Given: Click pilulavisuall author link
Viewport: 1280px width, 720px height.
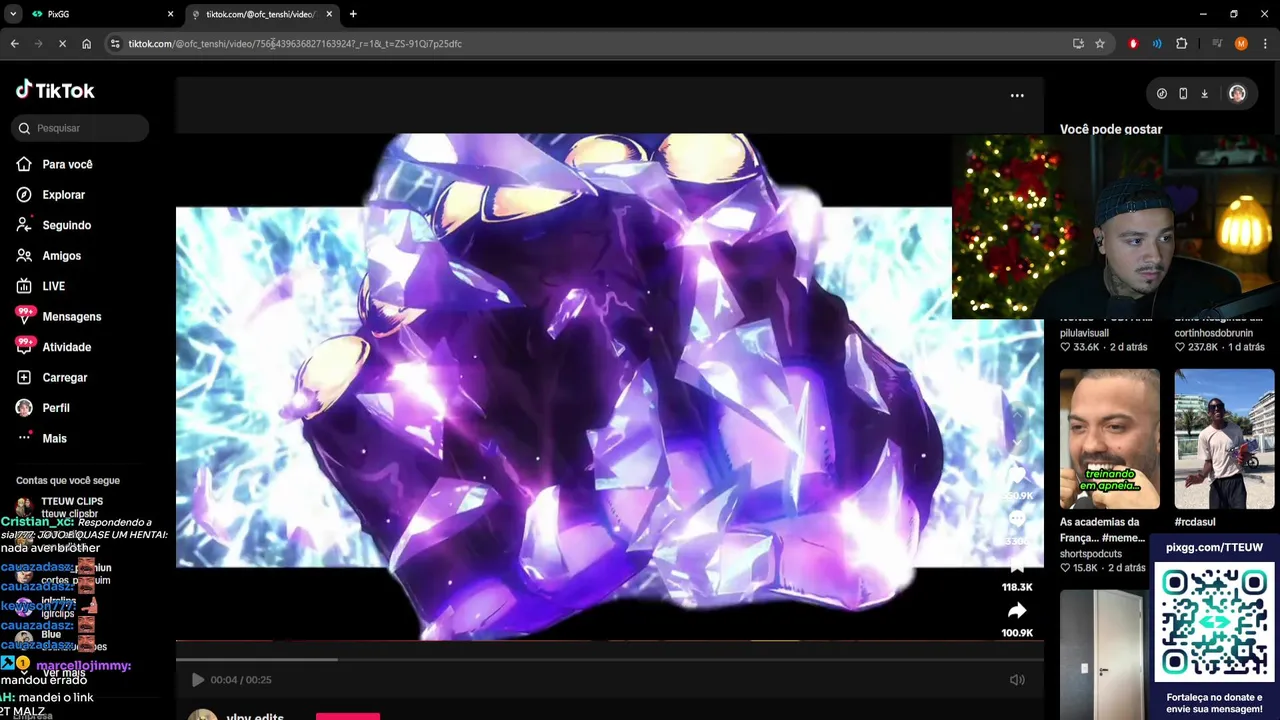Looking at the screenshot, I should (1085, 333).
